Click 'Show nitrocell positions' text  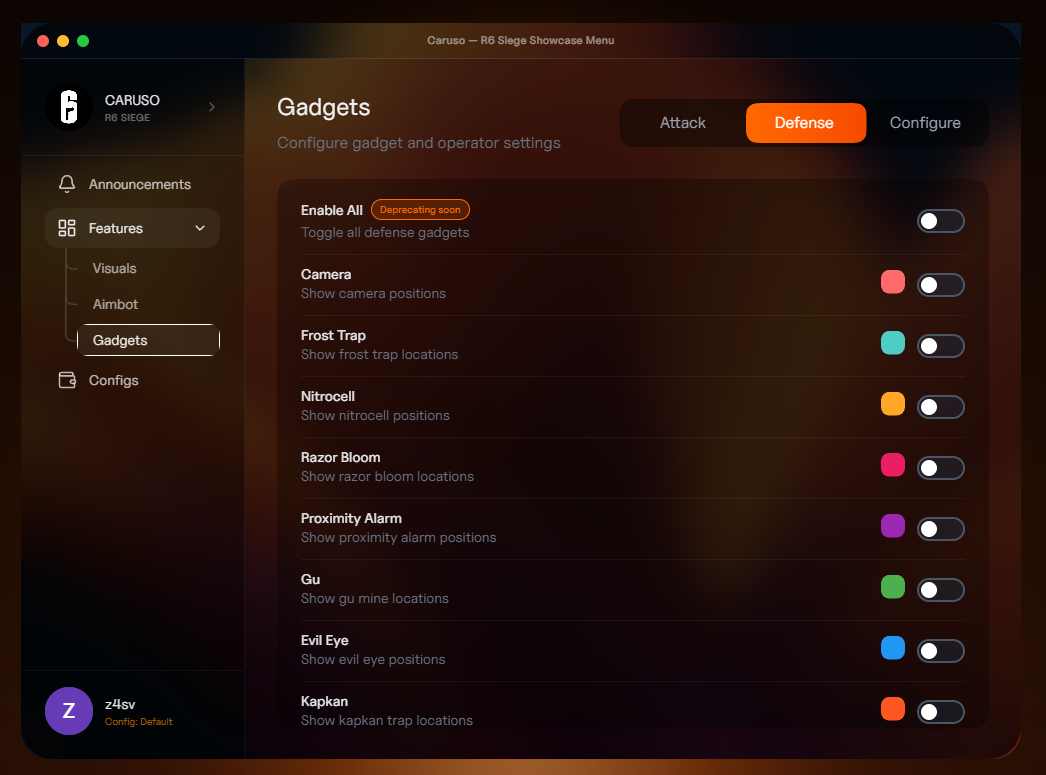tap(375, 416)
